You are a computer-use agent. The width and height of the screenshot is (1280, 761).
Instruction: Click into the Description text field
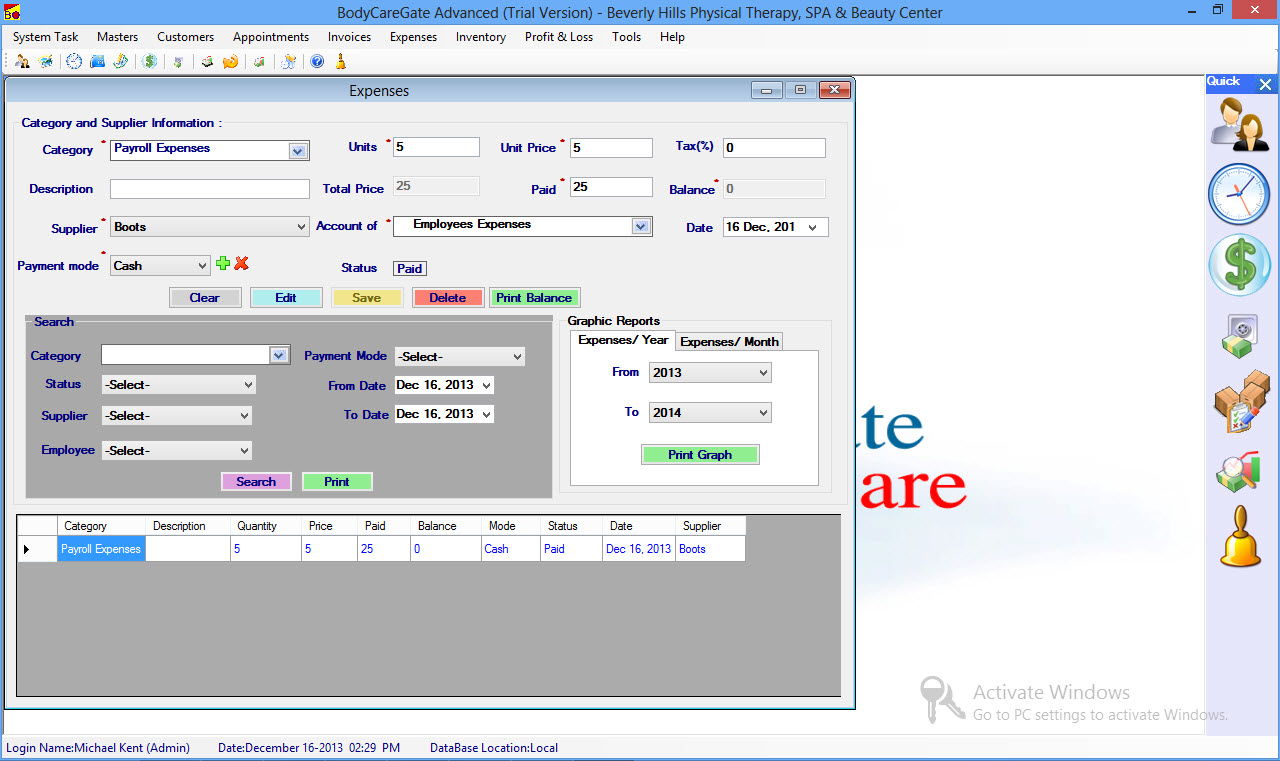pos(210,189)
